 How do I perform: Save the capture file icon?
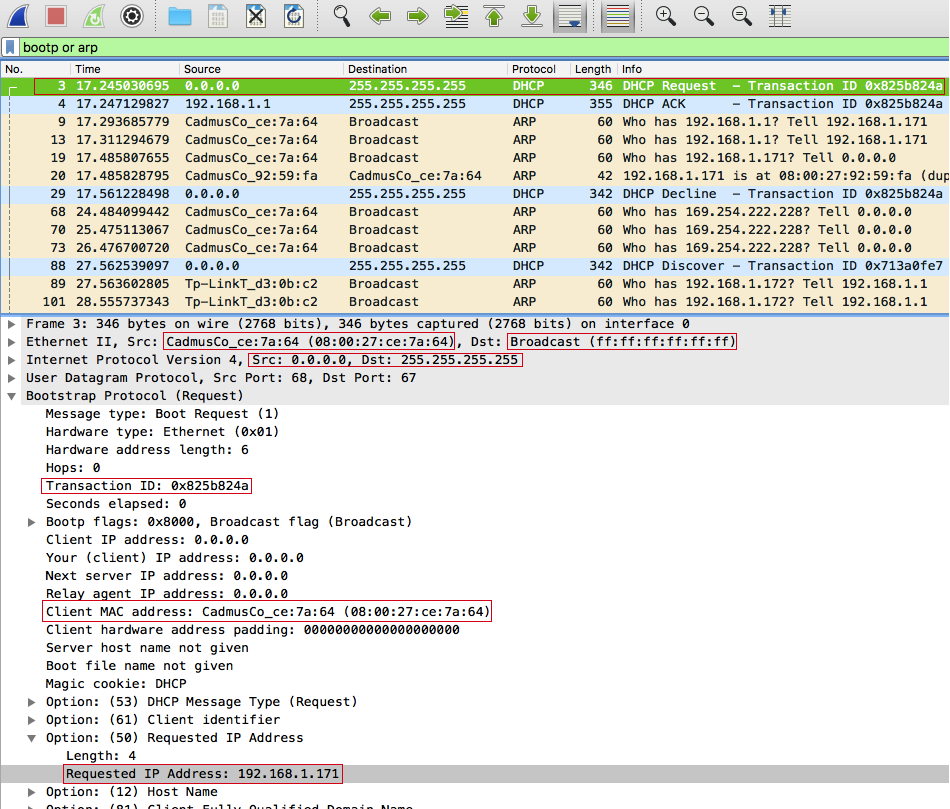pyautogui.click(x=218, y=16)
